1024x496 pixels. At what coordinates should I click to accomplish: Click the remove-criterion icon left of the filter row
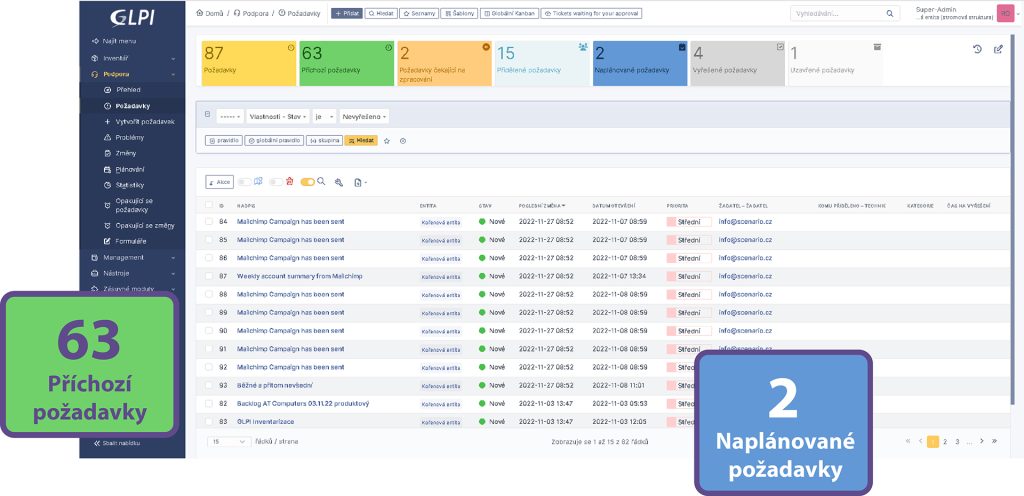coord(208,115)
